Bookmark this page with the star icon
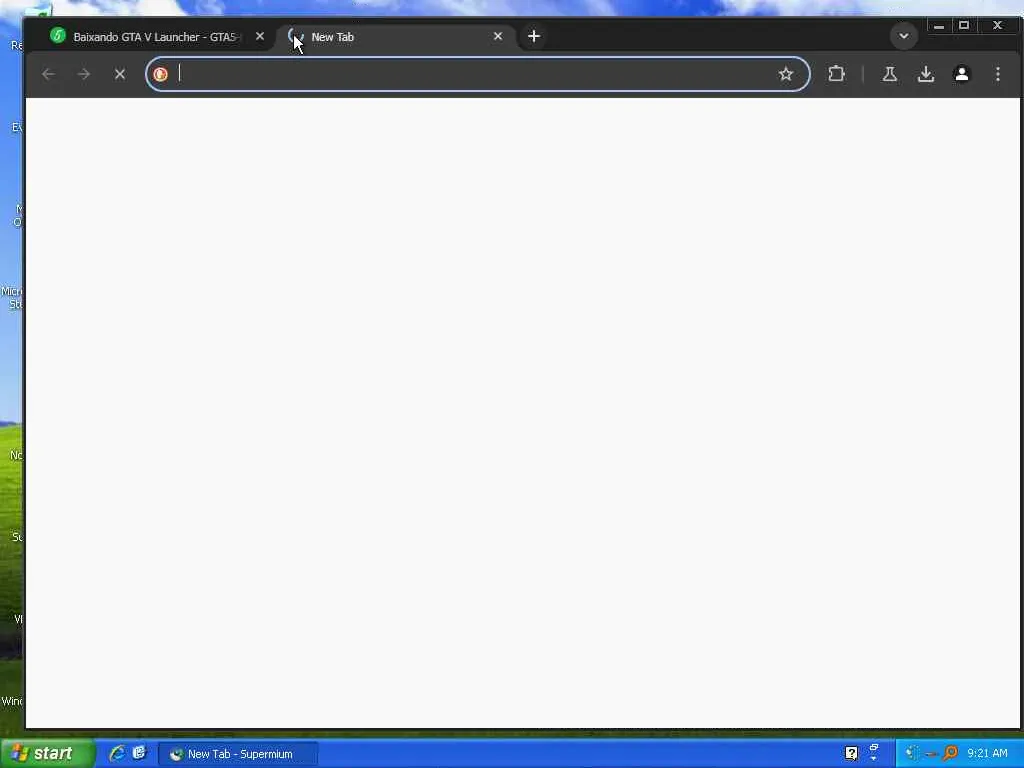The image size is (1024, 768). coord(786,74)
